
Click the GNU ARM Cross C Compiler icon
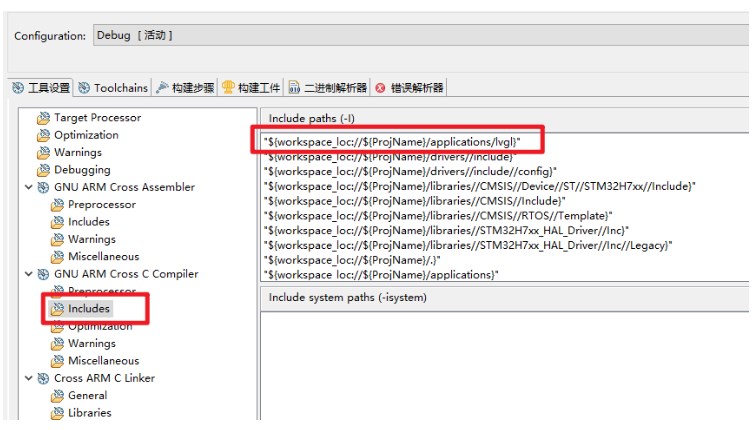point(43,274)
